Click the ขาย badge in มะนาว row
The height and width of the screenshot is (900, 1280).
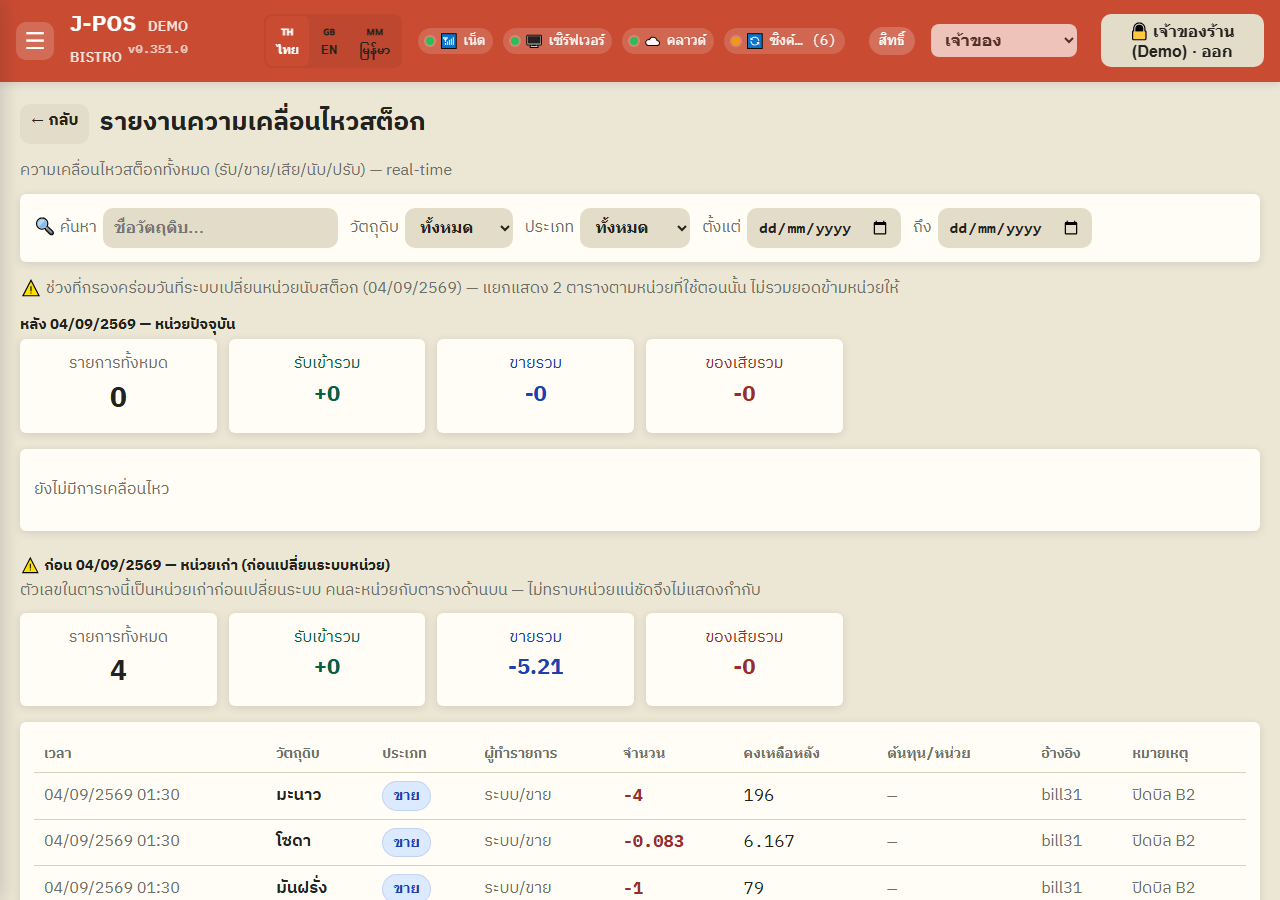point(406,796)
